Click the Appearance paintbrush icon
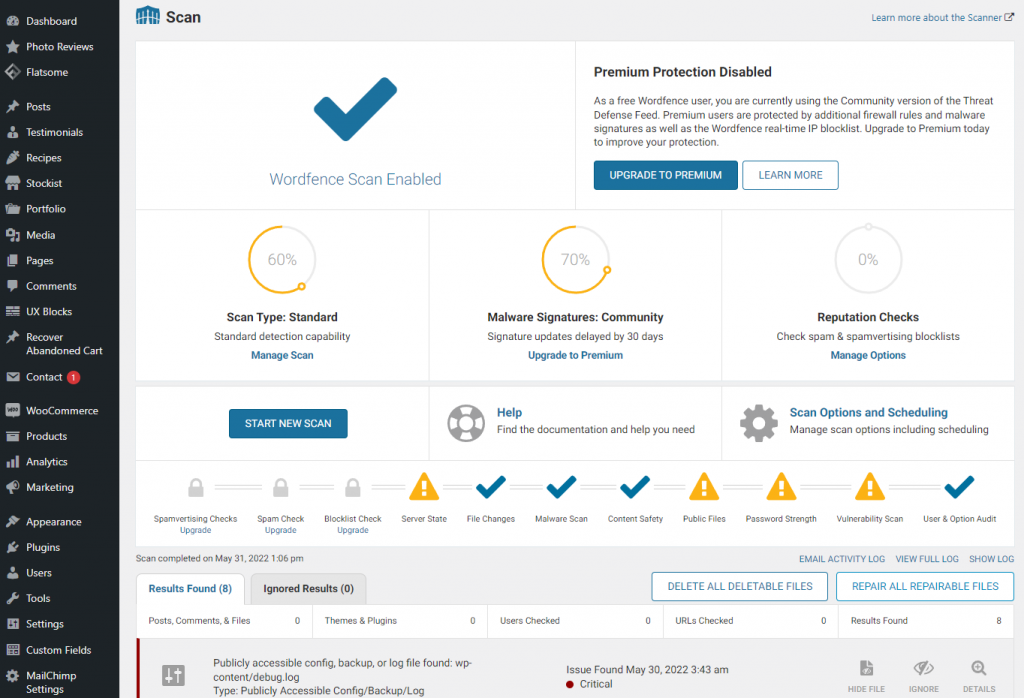The width and height of the screenshot is (1024, 698). (x=12, y=521)
